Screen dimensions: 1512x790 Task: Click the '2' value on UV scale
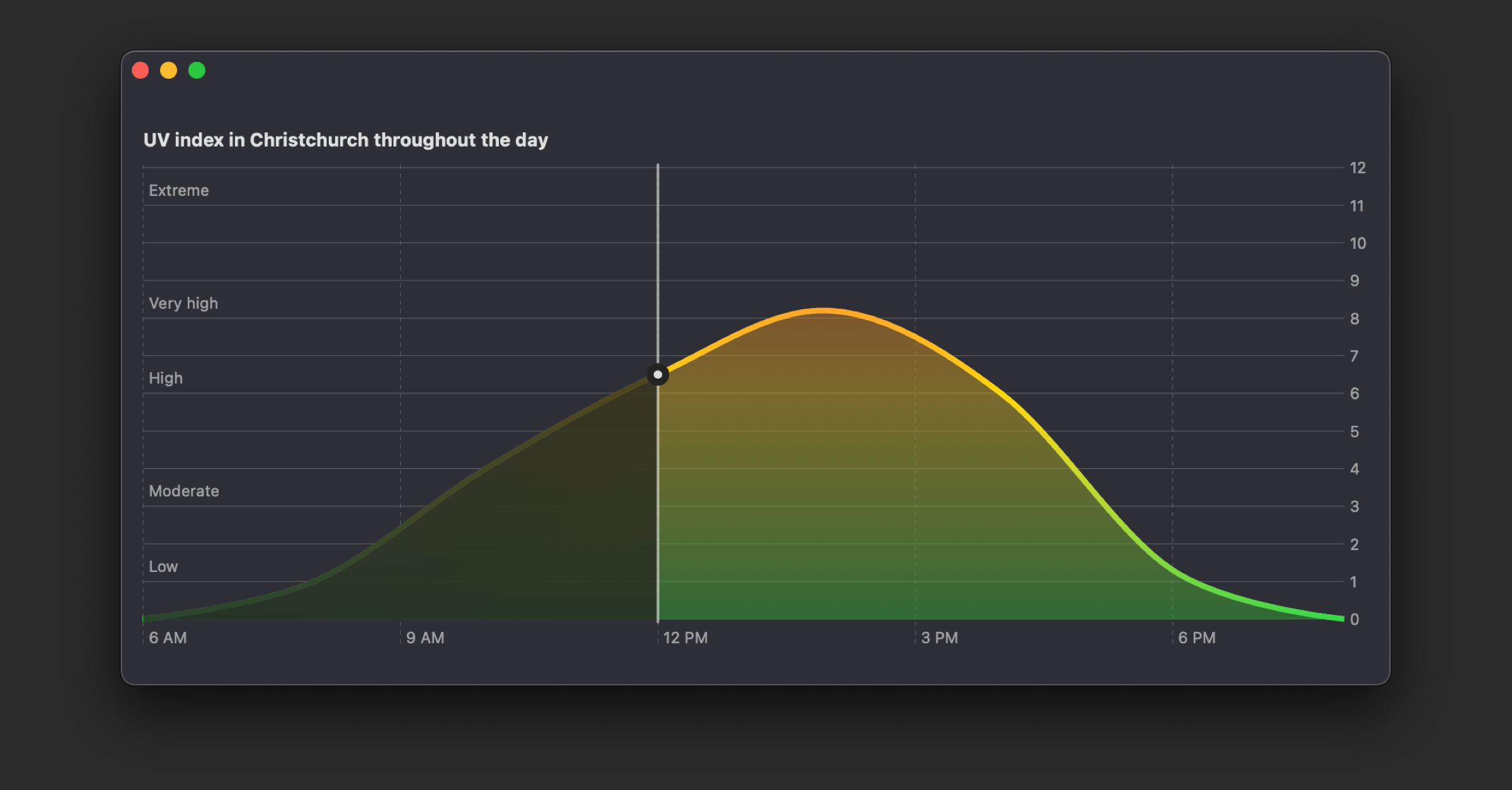(x=1354, y=544)
